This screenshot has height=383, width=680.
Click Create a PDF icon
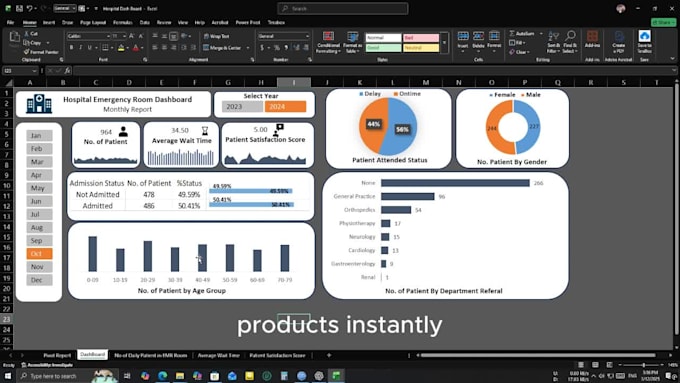pyautogui.click(x=618, y=42)
